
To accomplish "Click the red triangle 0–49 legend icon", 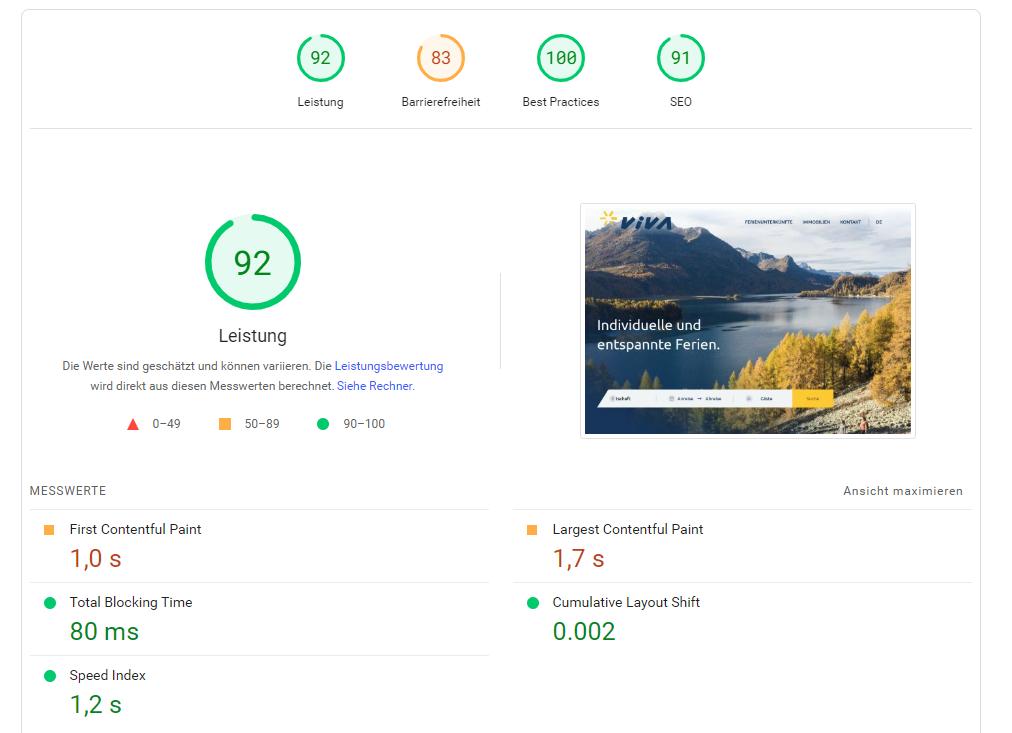I will (x=133, y=424).
